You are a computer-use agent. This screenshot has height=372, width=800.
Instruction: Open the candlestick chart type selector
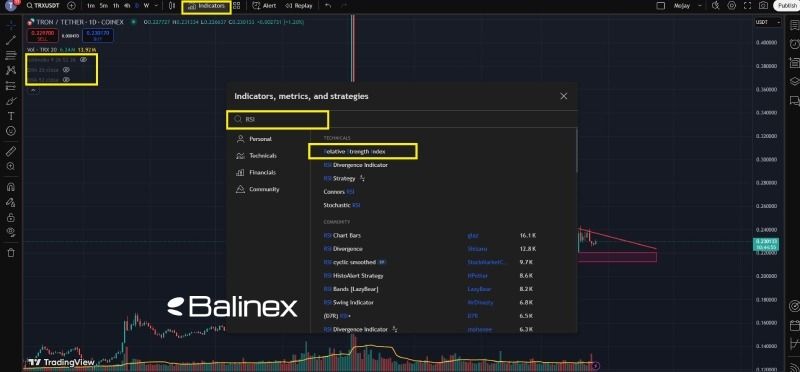coord(172,6)
